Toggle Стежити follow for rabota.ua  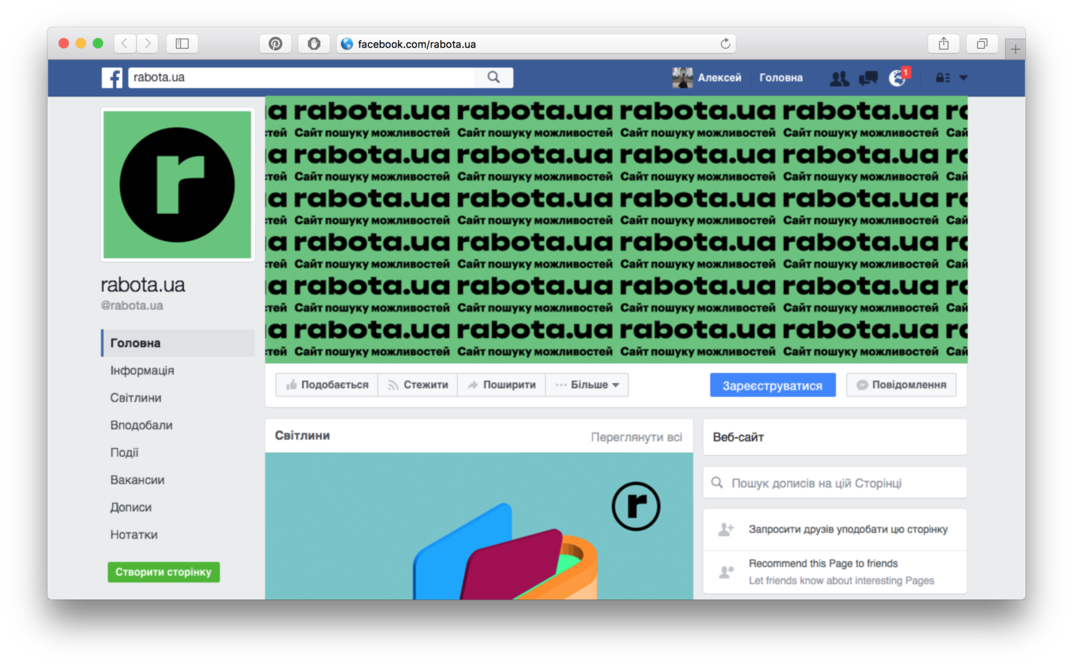pyautogui.click(x=417, y=385)
